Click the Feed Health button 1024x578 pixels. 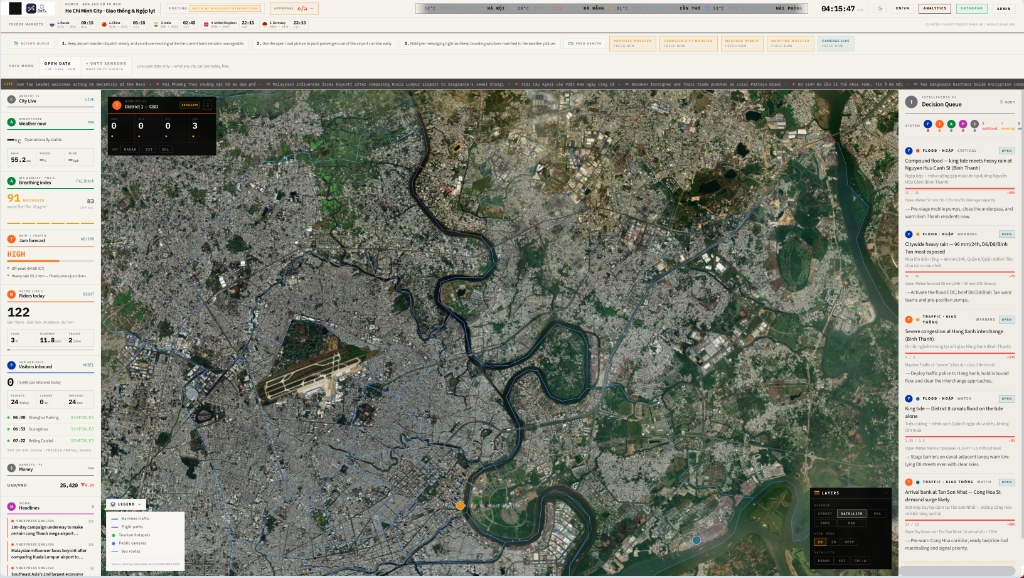coord(584,43)
